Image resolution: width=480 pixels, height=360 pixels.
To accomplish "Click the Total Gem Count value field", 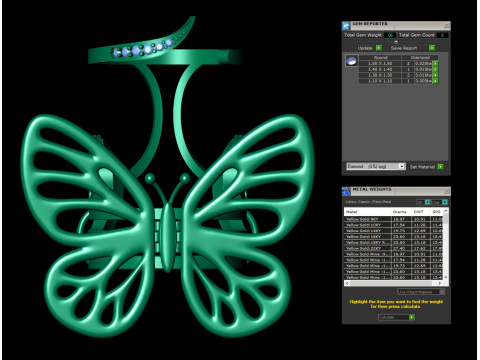I will point(442,35).
